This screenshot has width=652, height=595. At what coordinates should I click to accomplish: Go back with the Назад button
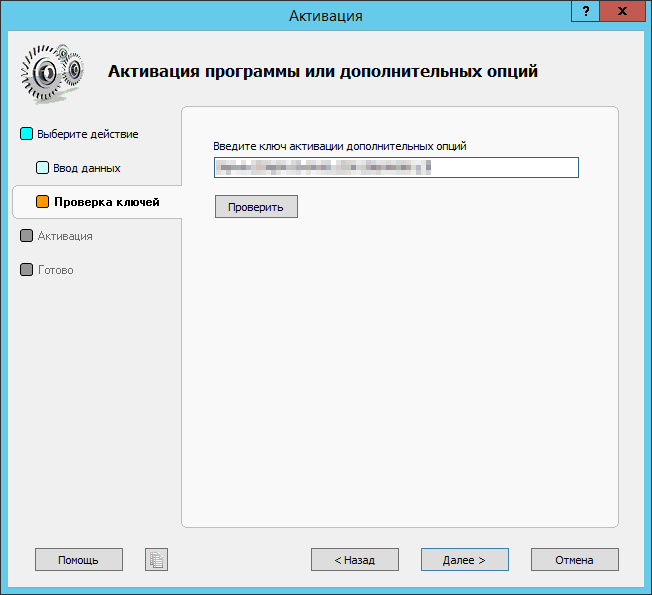(355, 560)
